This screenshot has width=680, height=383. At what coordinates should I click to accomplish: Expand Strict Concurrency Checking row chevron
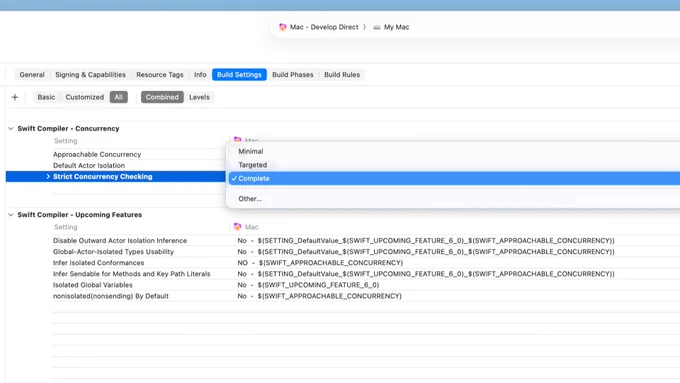pos(48,177)
